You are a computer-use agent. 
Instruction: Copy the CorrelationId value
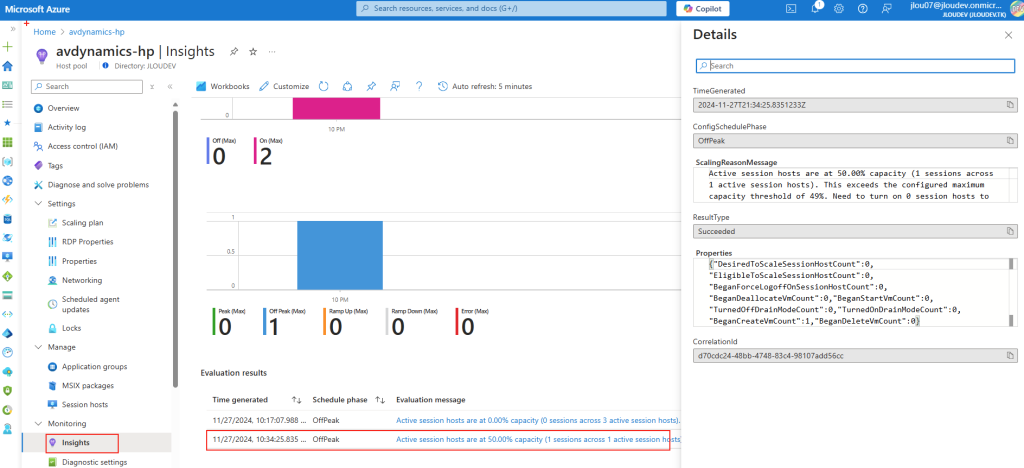[x=1010, y=356]
